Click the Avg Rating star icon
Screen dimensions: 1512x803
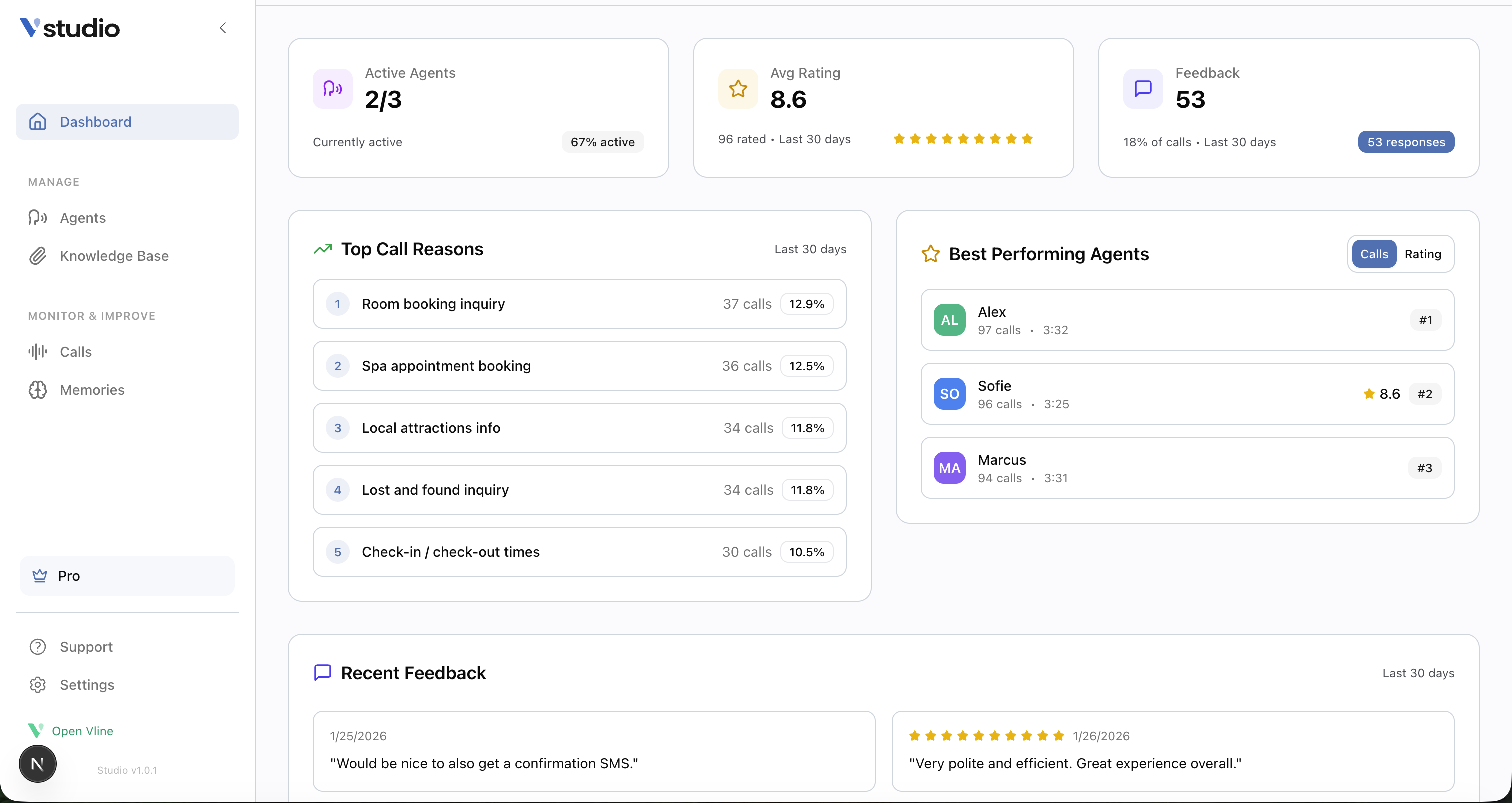(x=738, y=89)
